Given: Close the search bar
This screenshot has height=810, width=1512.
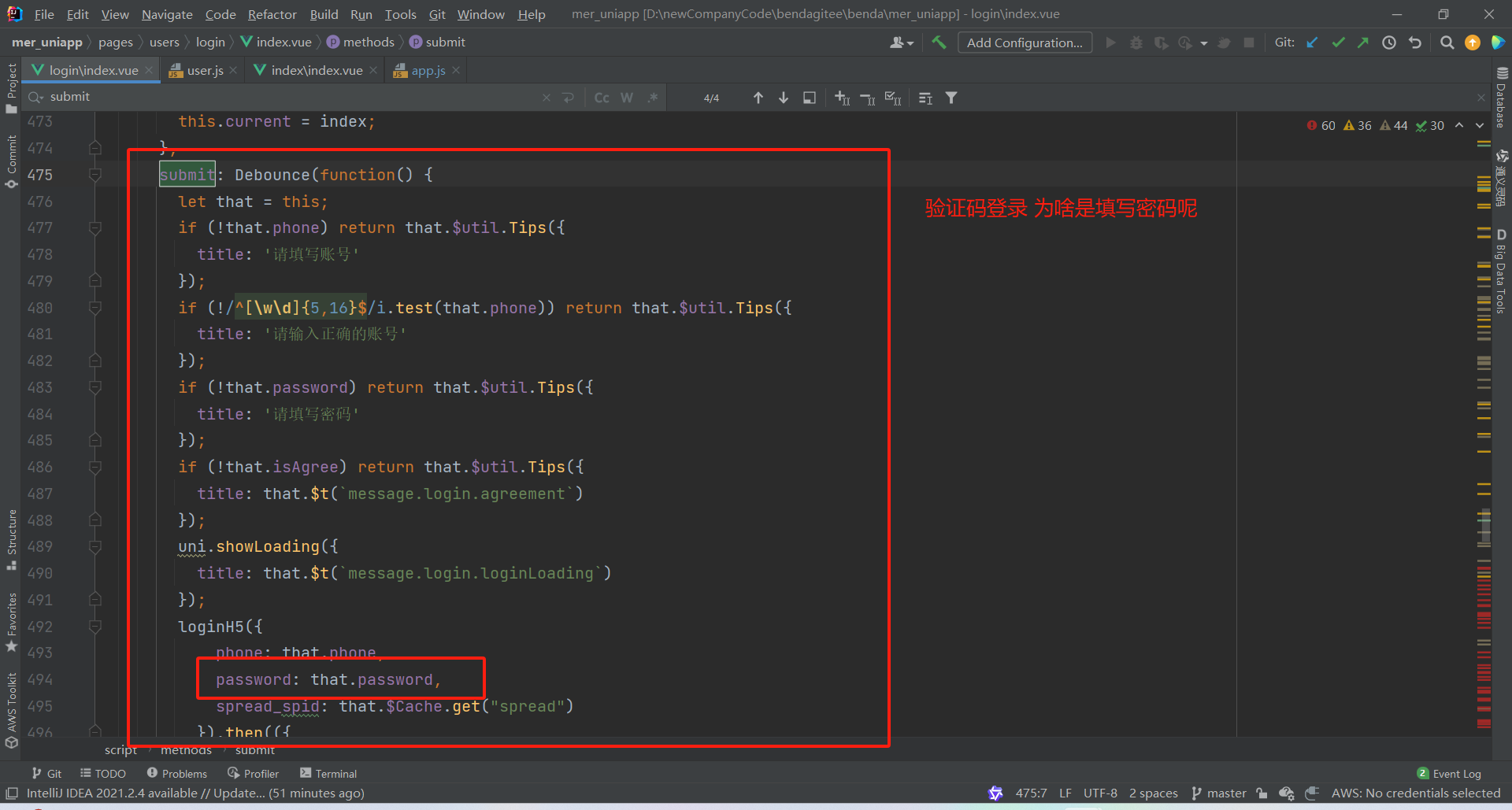Looking at the screenshot, I should (1480, 98).
